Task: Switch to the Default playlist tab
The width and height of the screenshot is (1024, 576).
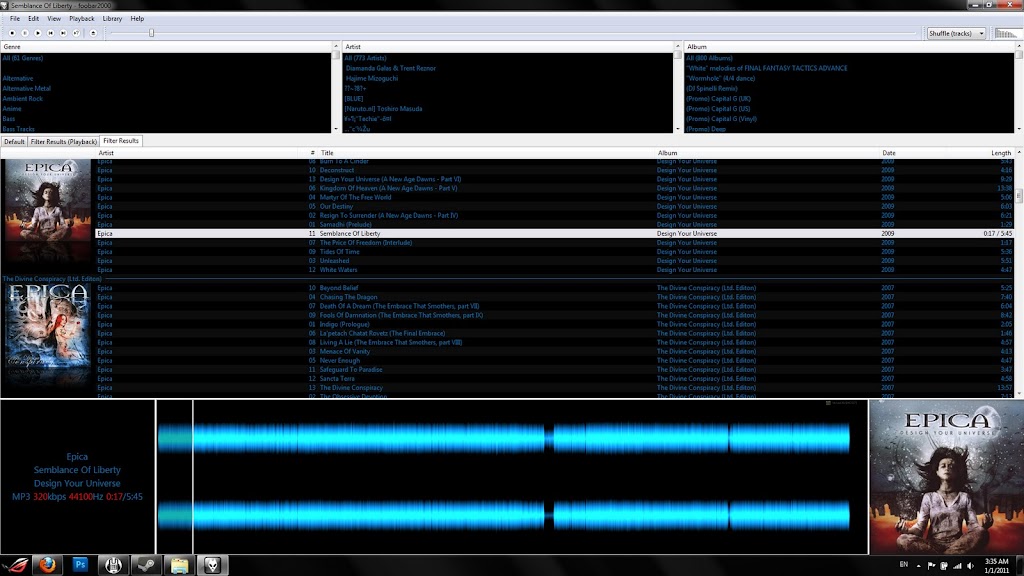Action: (x=14, y=142)
